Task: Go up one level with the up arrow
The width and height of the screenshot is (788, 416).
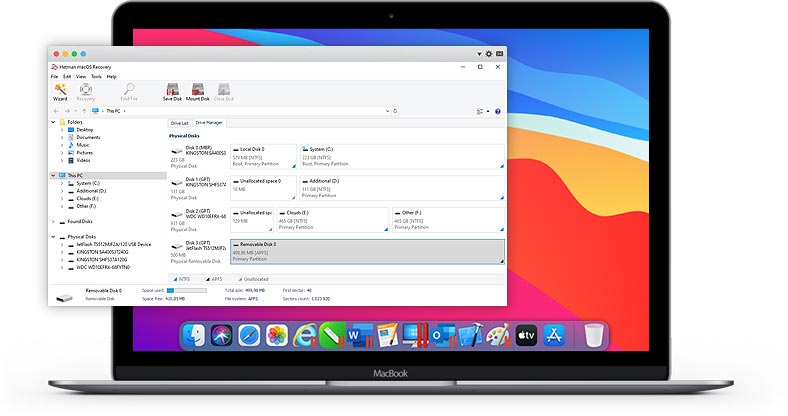Action: [84, 111]
